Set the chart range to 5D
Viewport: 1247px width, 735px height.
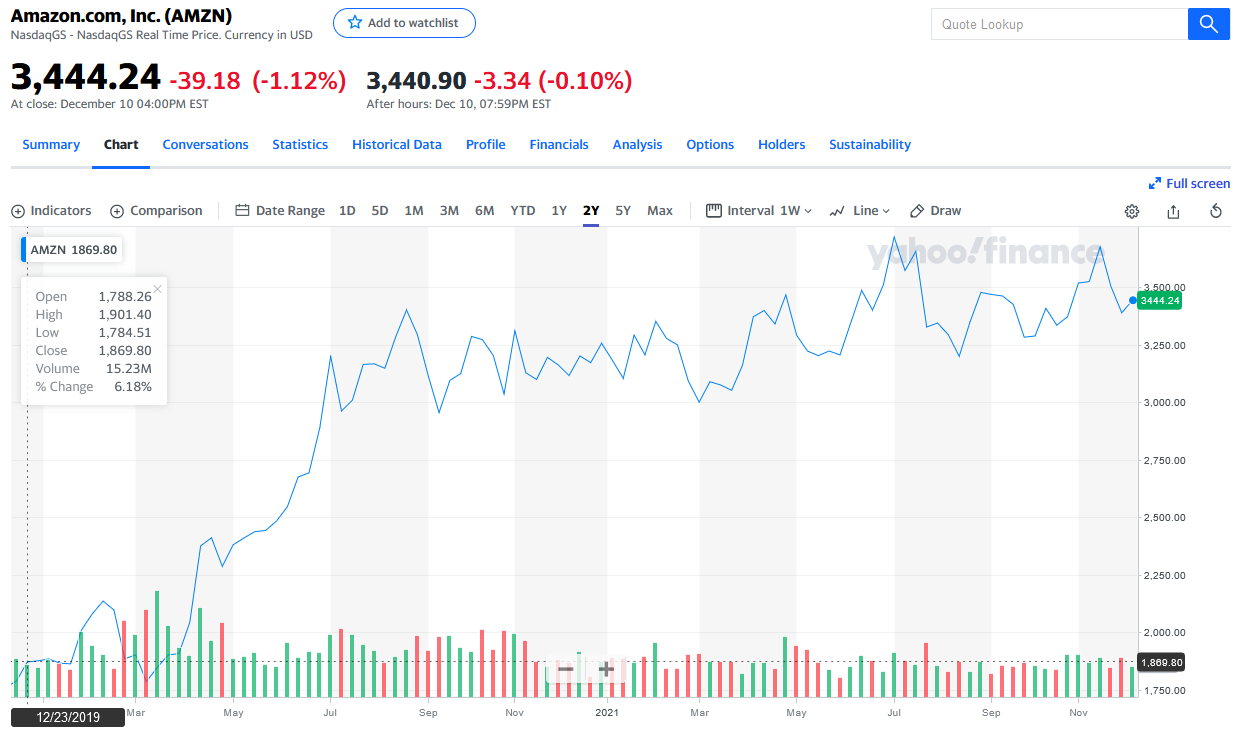coord(380,211)
